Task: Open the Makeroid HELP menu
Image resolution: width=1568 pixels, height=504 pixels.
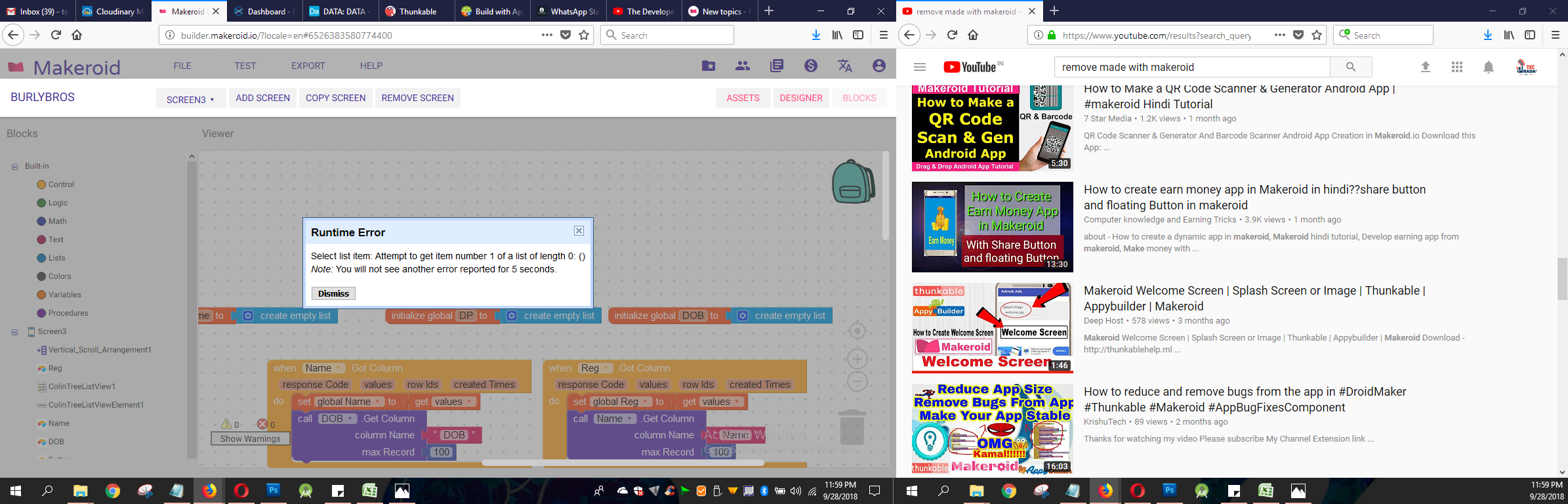Action: tap(371, 66)
